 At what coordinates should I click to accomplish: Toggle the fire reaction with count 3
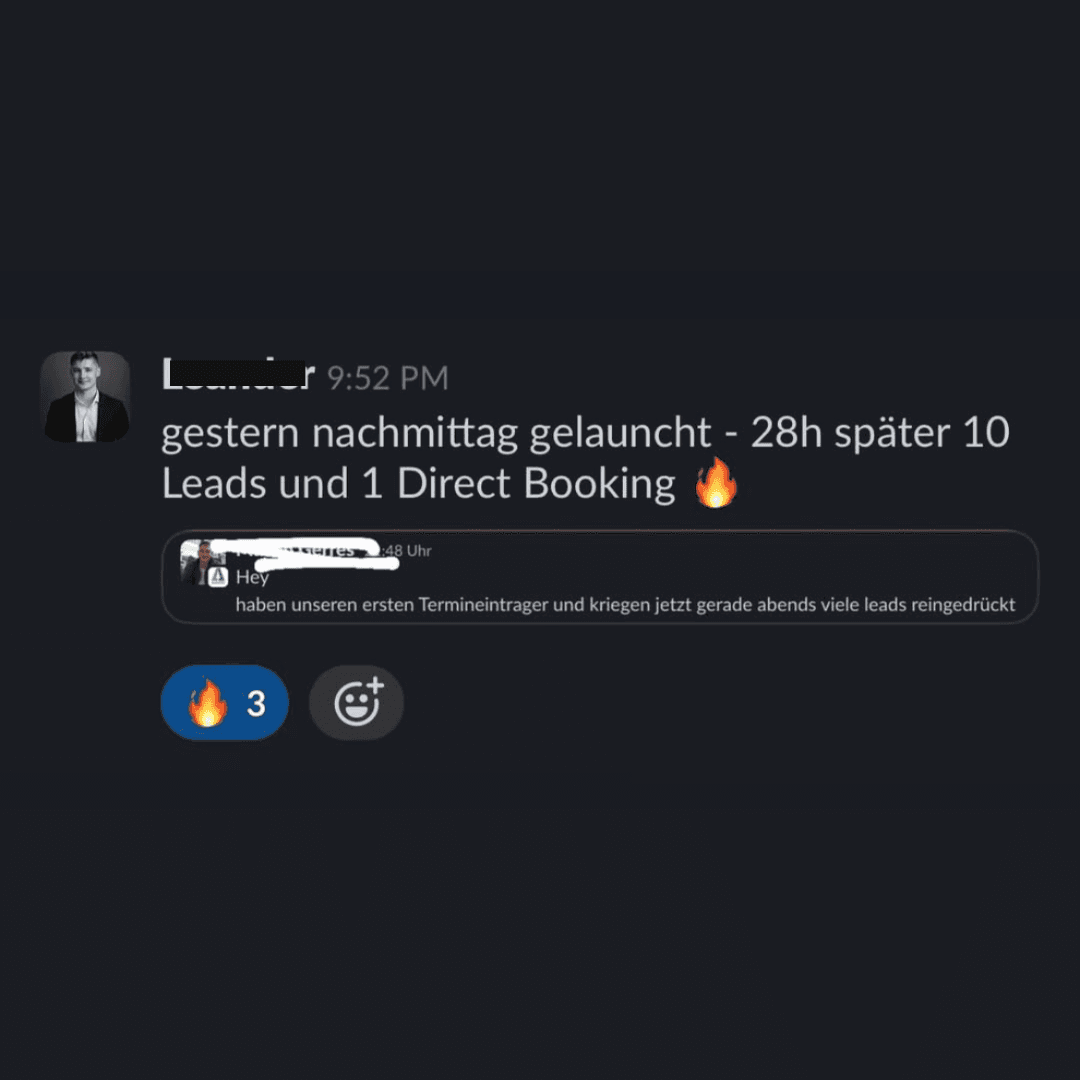225,703
